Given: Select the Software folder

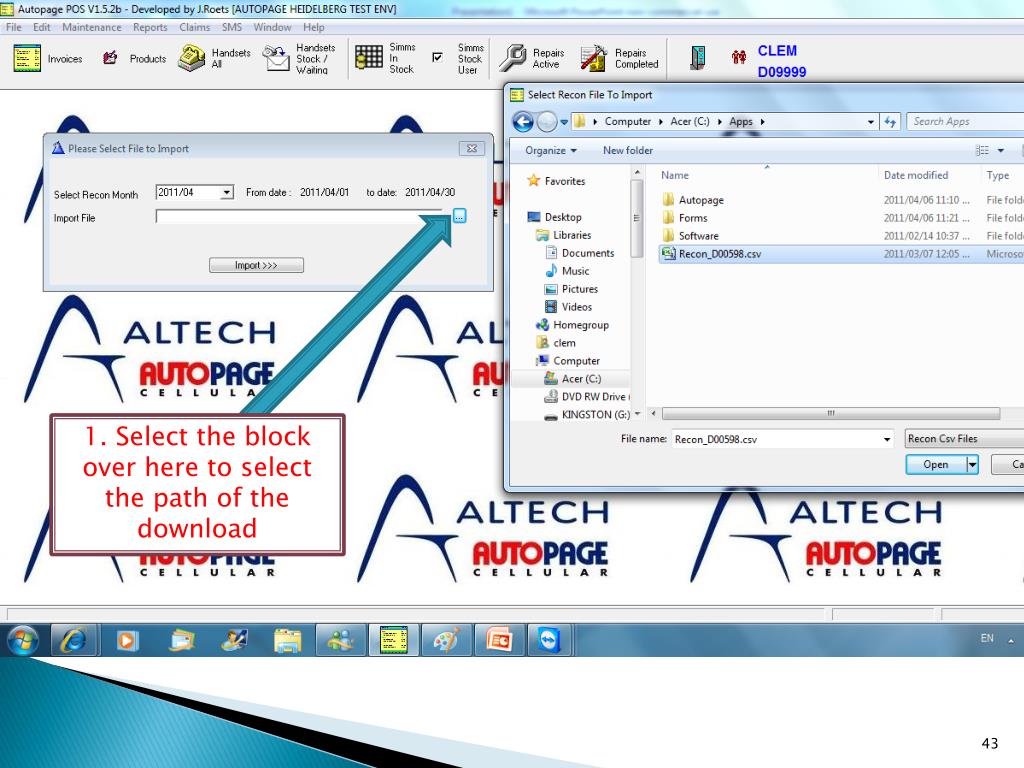Looking at the screenshot, I should (x=698, y=236).
